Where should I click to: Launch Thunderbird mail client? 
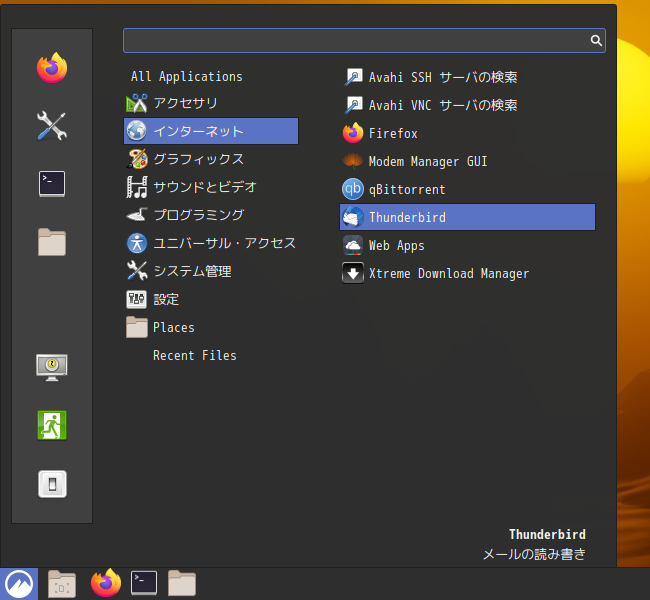(467, 217)
